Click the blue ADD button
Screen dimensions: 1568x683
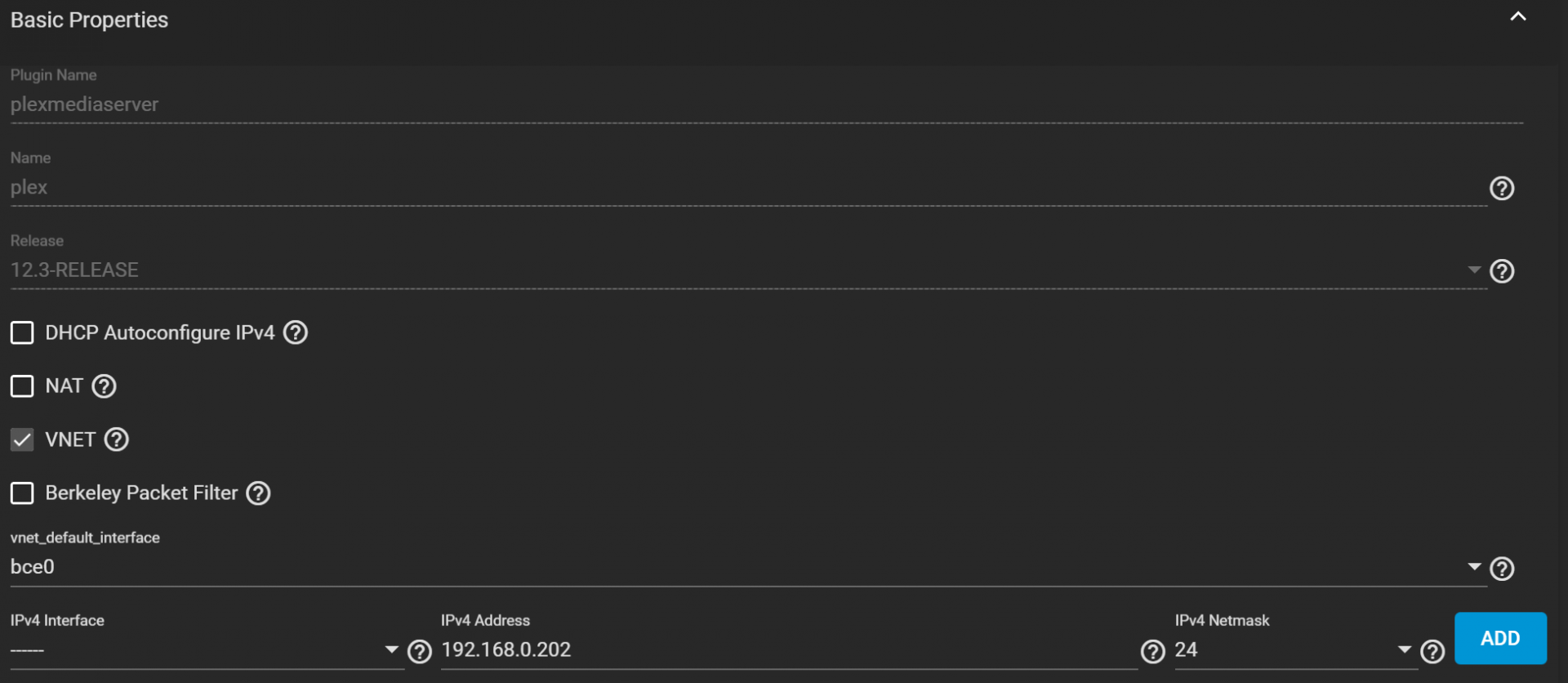pos(1500,638)
